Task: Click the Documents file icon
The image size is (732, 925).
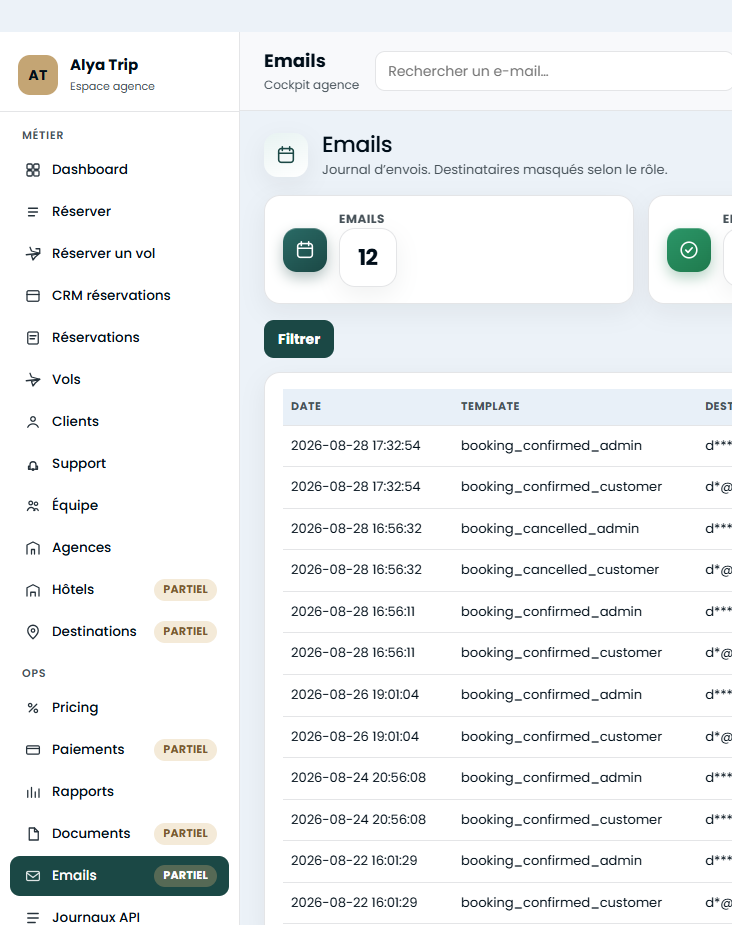Action: click(33, 834)
